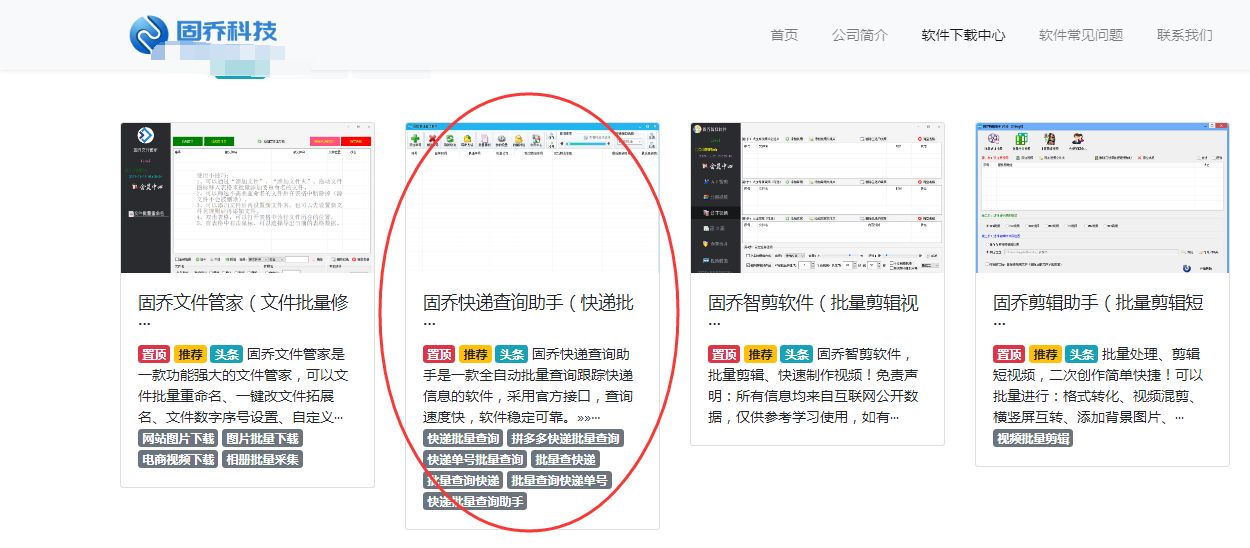Open the 固乔剪辑助手 screenshot thumbnail
The width and height of the screenshot is (1250, 548).
(1102, 198)
